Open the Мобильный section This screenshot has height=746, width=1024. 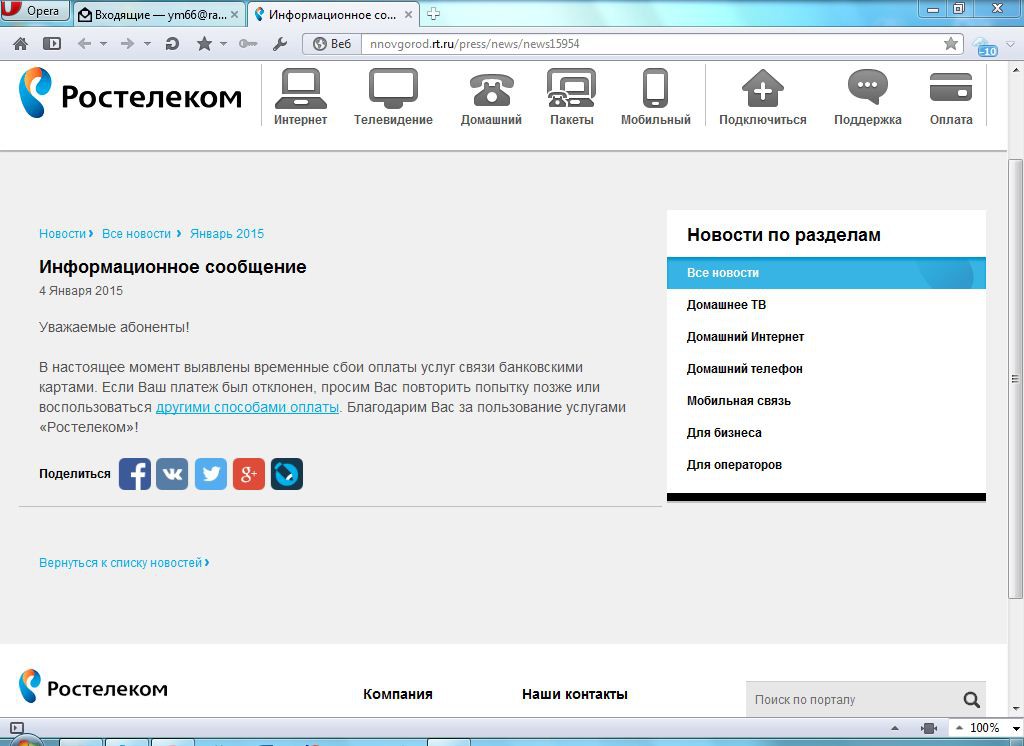click(x=656, y=97)
